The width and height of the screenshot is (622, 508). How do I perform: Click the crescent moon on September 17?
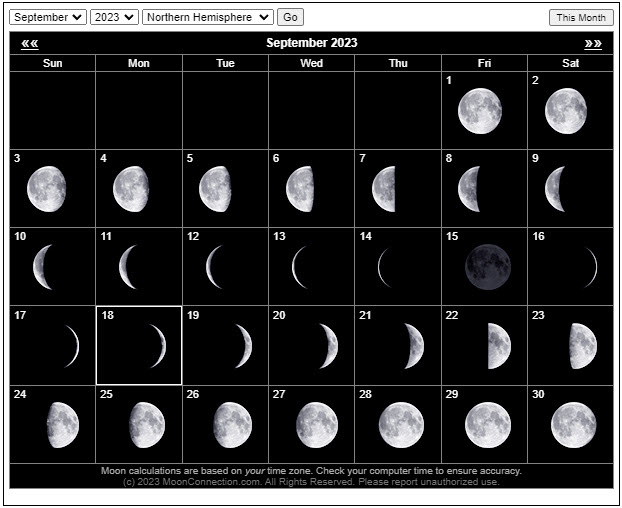coord(72,346)
